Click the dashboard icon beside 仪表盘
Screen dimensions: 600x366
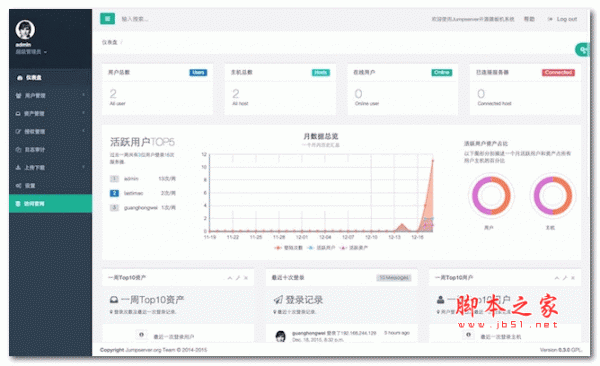[20, 78]
